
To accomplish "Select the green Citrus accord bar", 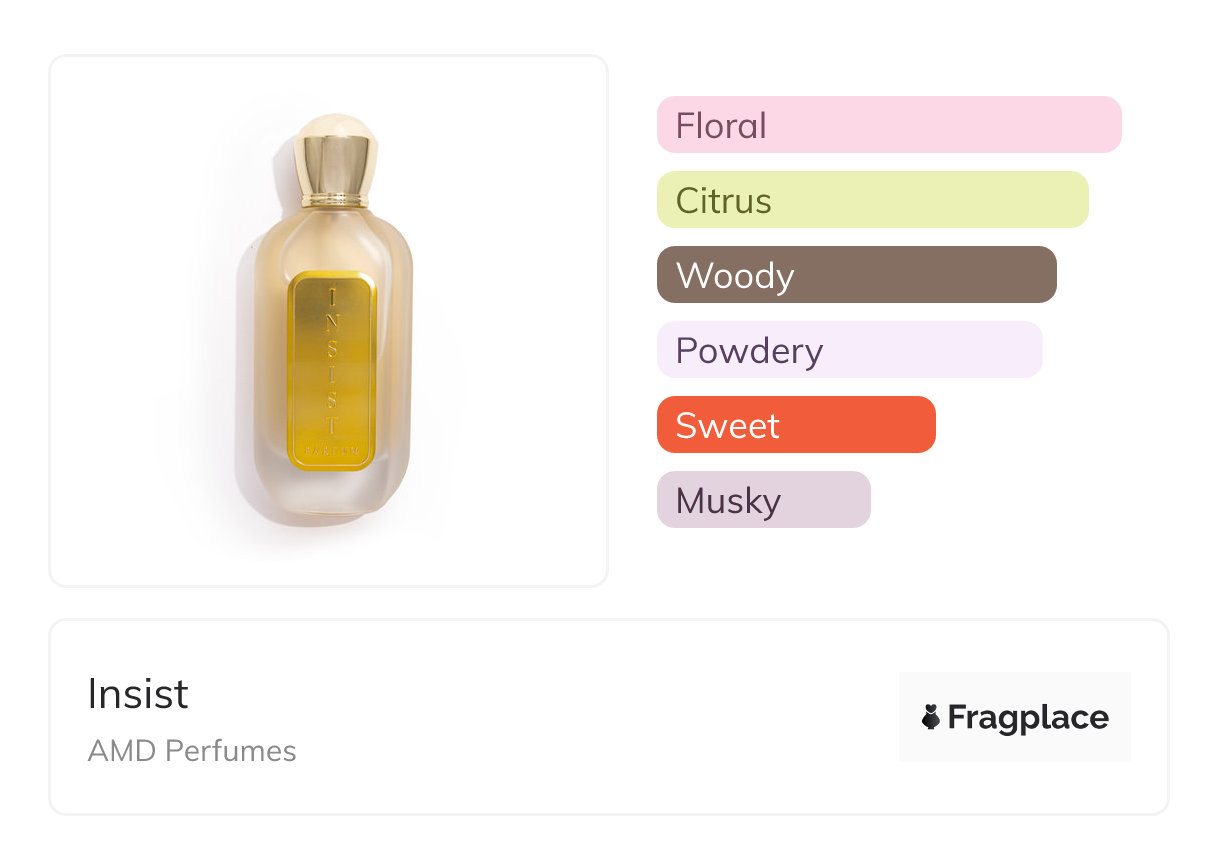I will point(872,200).
